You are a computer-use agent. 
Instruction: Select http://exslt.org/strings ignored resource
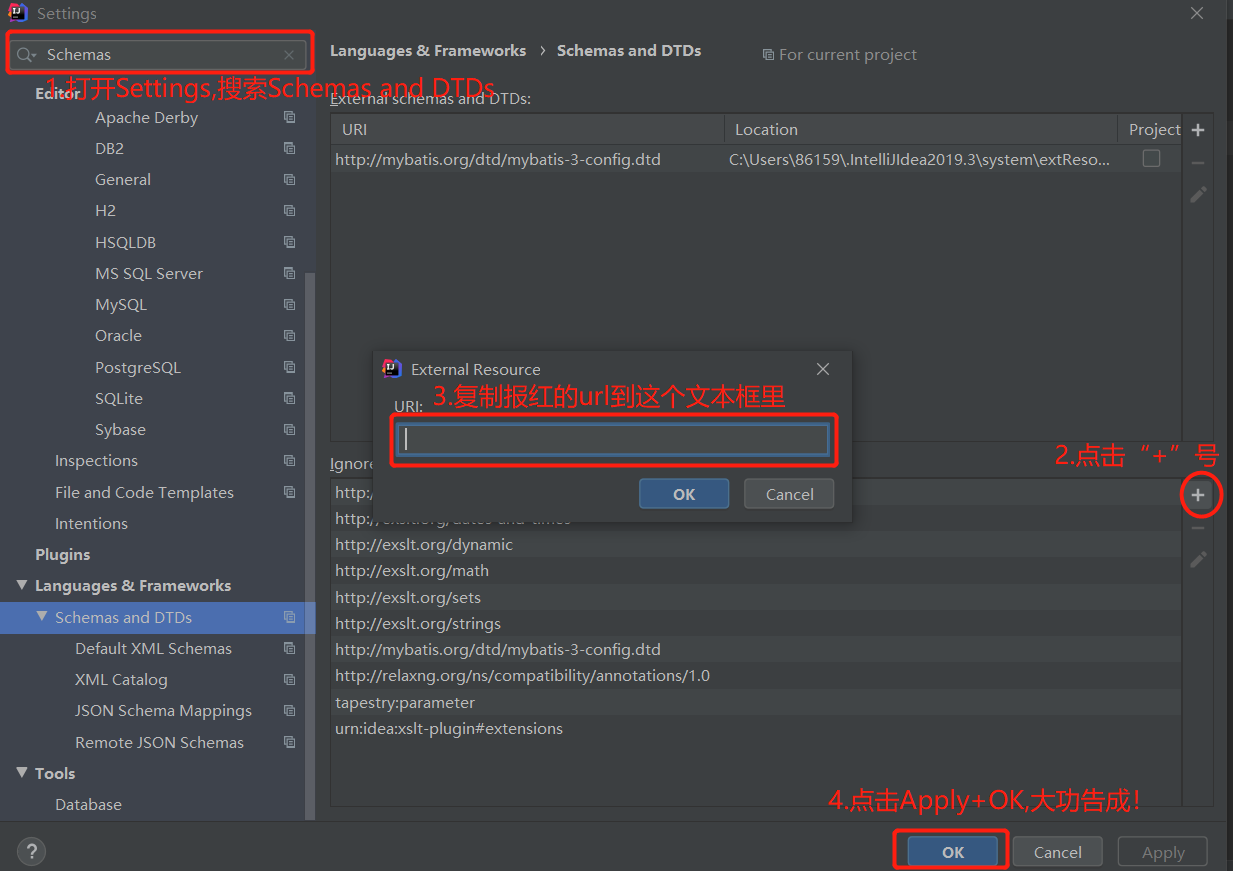click(756, 623)
